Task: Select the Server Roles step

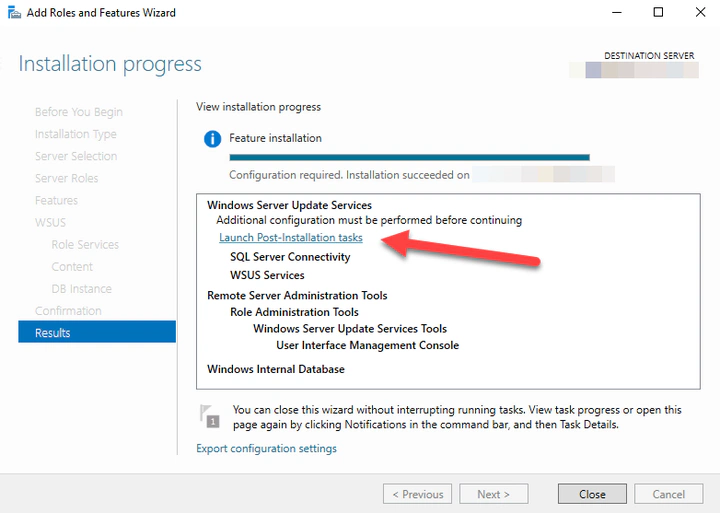Action: tap(67, 179)
